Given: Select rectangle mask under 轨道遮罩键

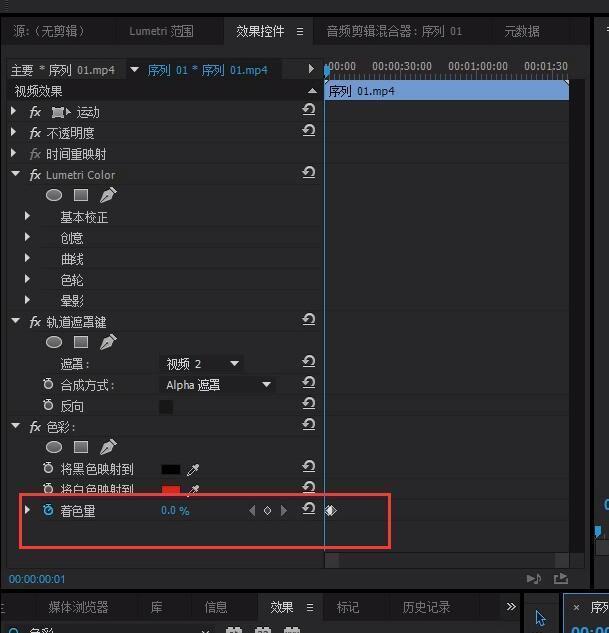Looking at the screenshot, I should pos(81,342).
